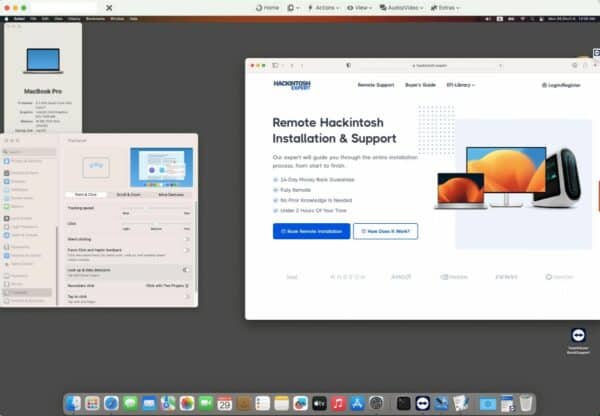
Task: Open the Remote Support link
Action: pyautogui.click(x=376, y=85)
